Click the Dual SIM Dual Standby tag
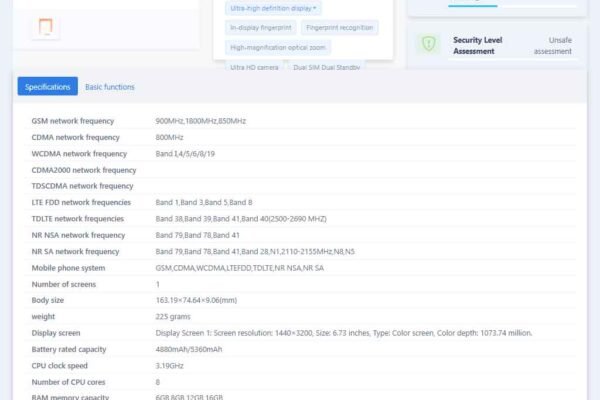The image size is (600, 400). [x=327, y=67]
